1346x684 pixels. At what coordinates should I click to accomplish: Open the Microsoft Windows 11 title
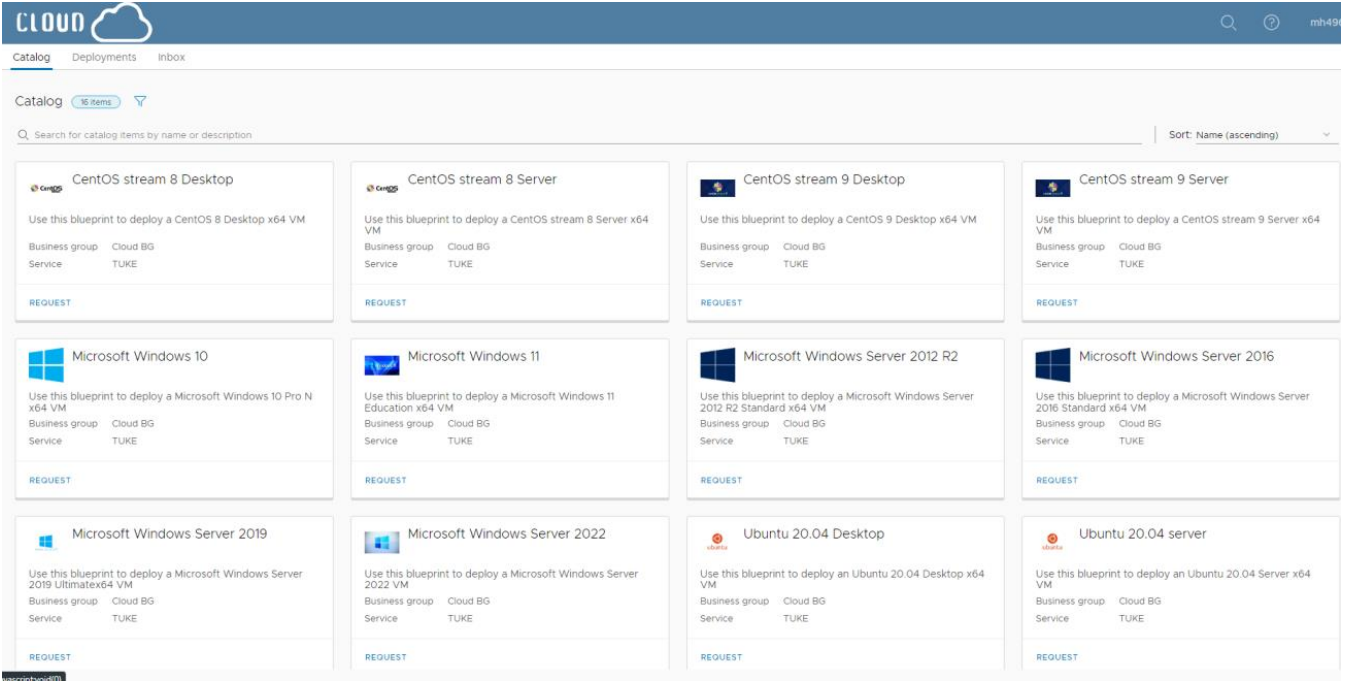coord(474,357)
